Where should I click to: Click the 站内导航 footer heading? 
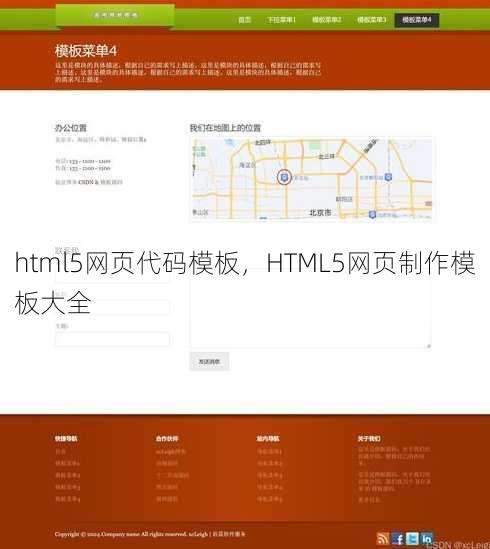tap(268, 438)
